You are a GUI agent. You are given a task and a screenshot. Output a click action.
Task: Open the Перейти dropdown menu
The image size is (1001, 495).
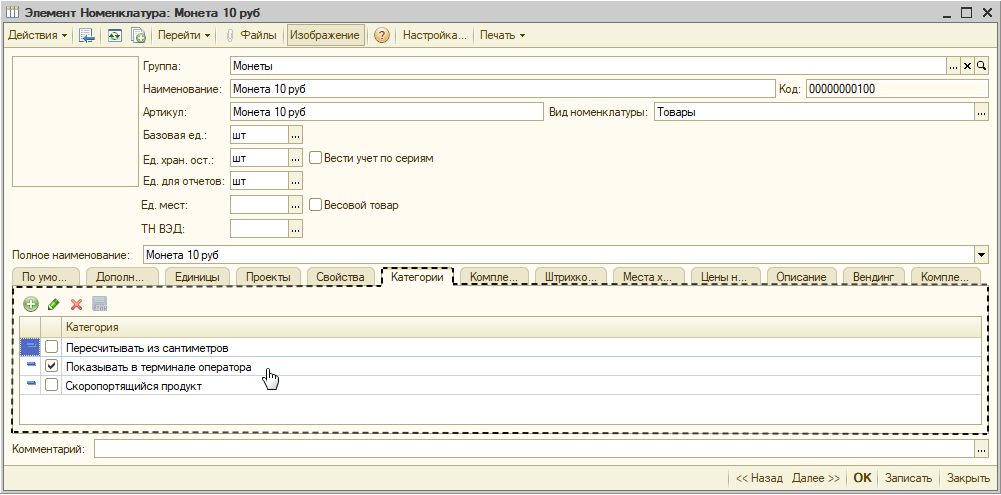click(184, 35)
